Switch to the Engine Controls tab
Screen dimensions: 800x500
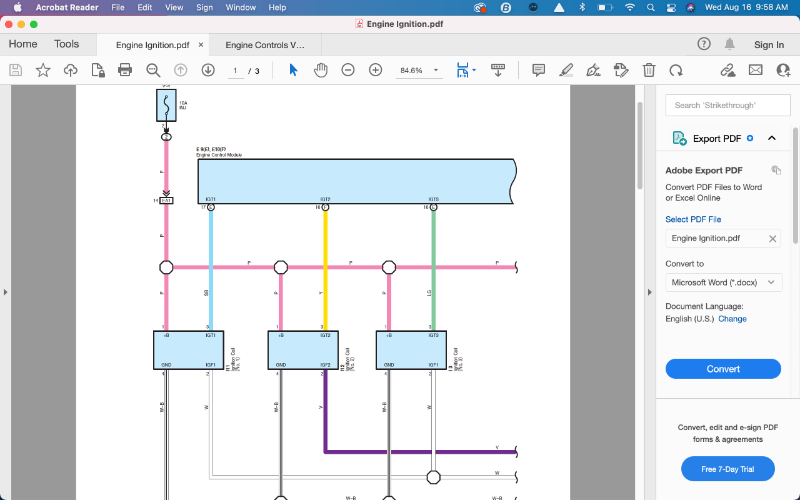(264, 45)
